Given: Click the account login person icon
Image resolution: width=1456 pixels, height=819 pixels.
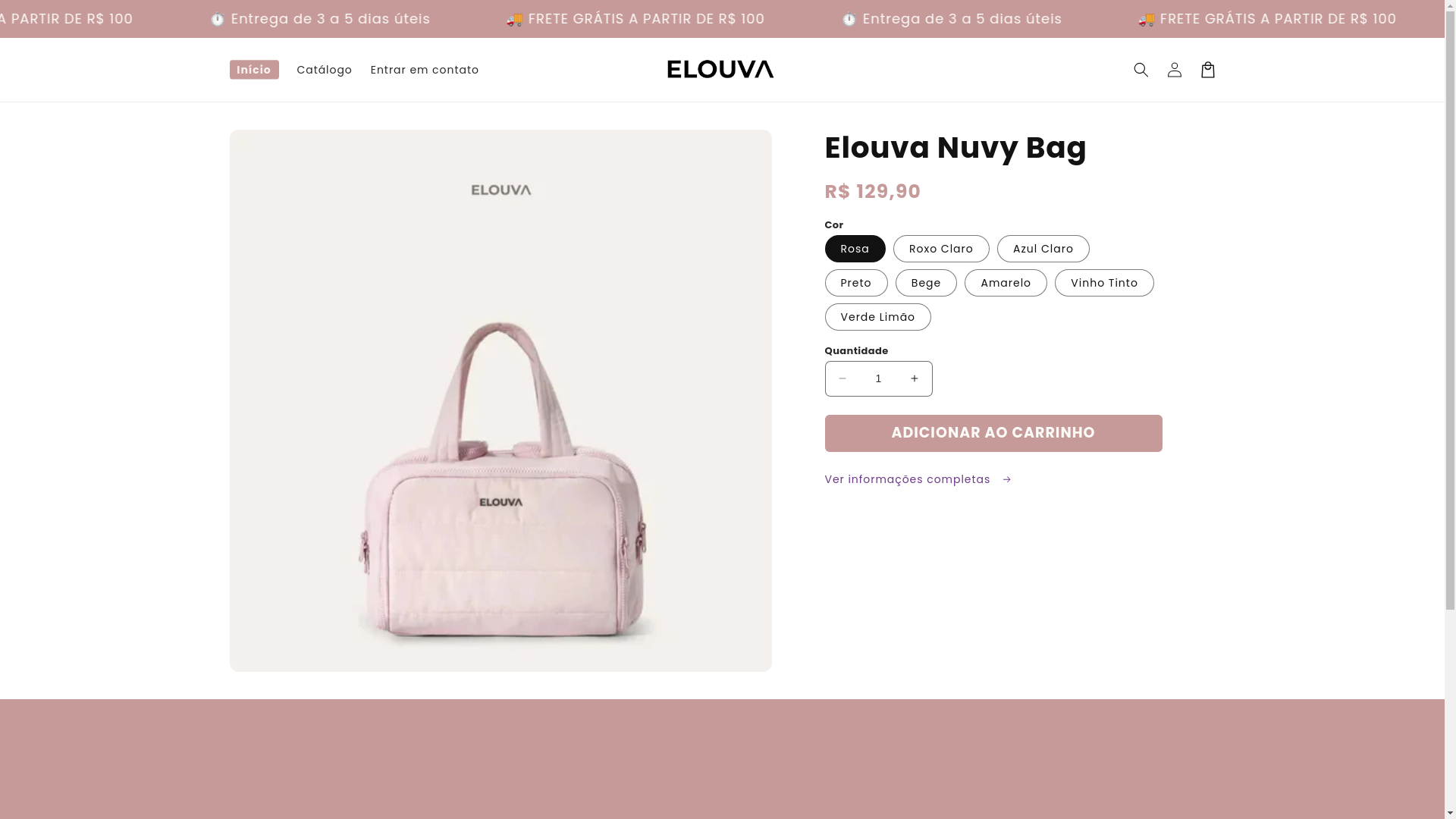Looking at the screenshot, I should click(1174, 70).
